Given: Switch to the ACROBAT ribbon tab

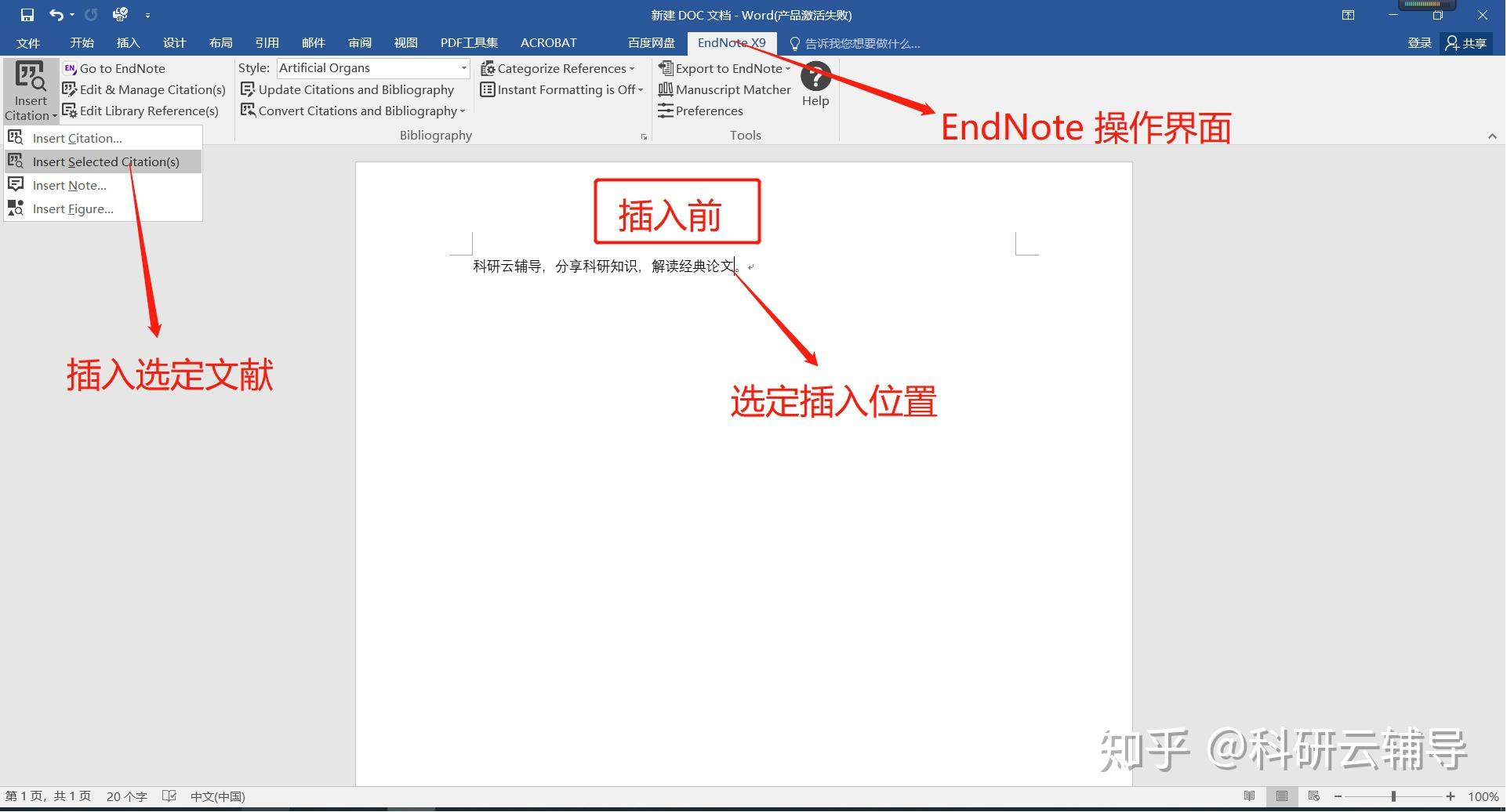Looking at the screenshot, I should 548,43.
